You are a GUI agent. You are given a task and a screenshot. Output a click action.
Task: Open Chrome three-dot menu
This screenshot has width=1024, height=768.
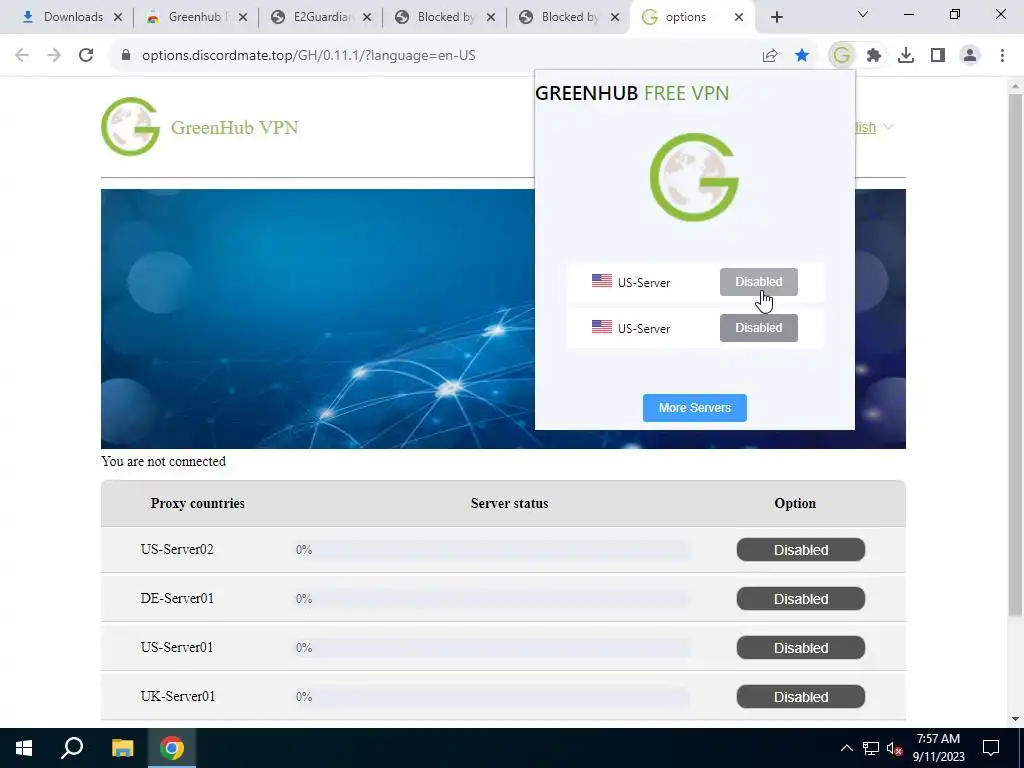pyautogui.click(x=1002, y=56)
